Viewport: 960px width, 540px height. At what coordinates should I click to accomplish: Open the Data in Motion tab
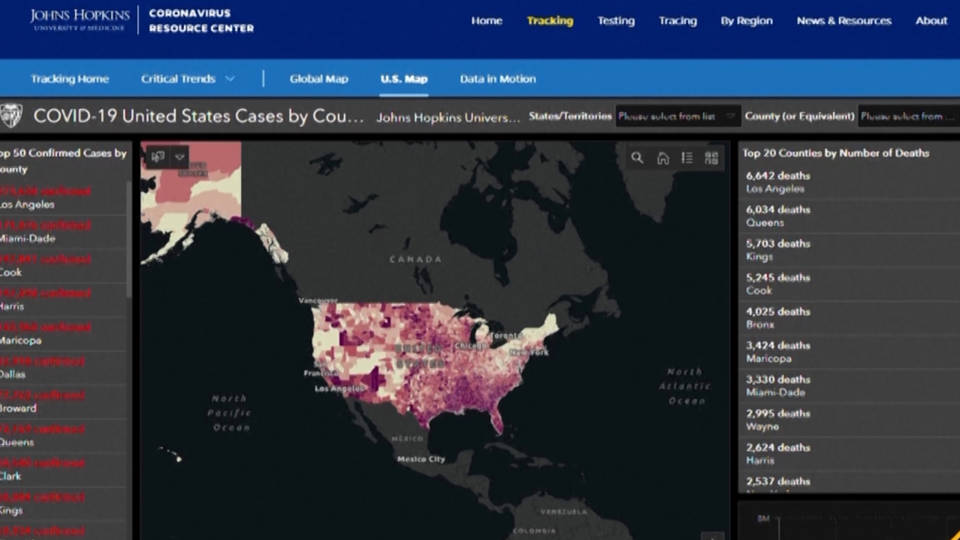498,78
